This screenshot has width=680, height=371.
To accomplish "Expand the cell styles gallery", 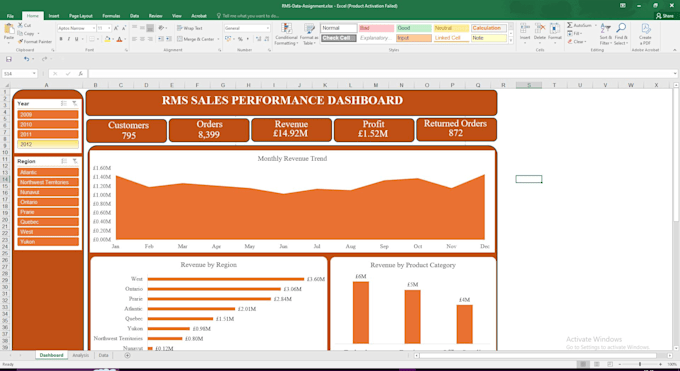I will pos(511,40).
